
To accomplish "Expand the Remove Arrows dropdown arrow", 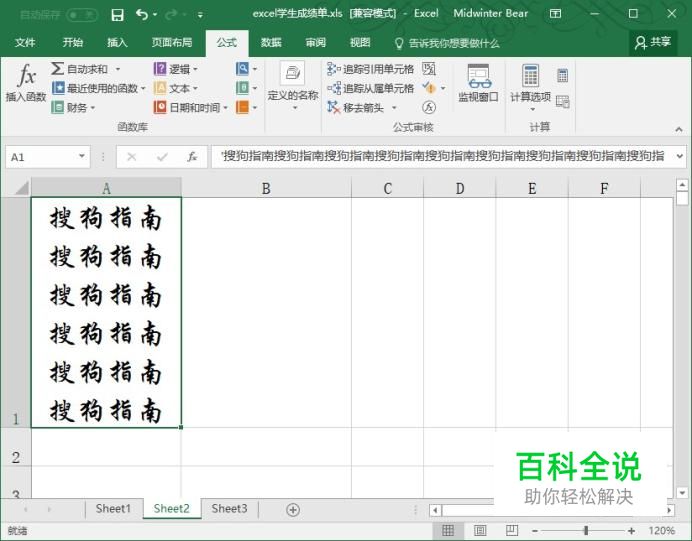I will (x=394, y=108).
